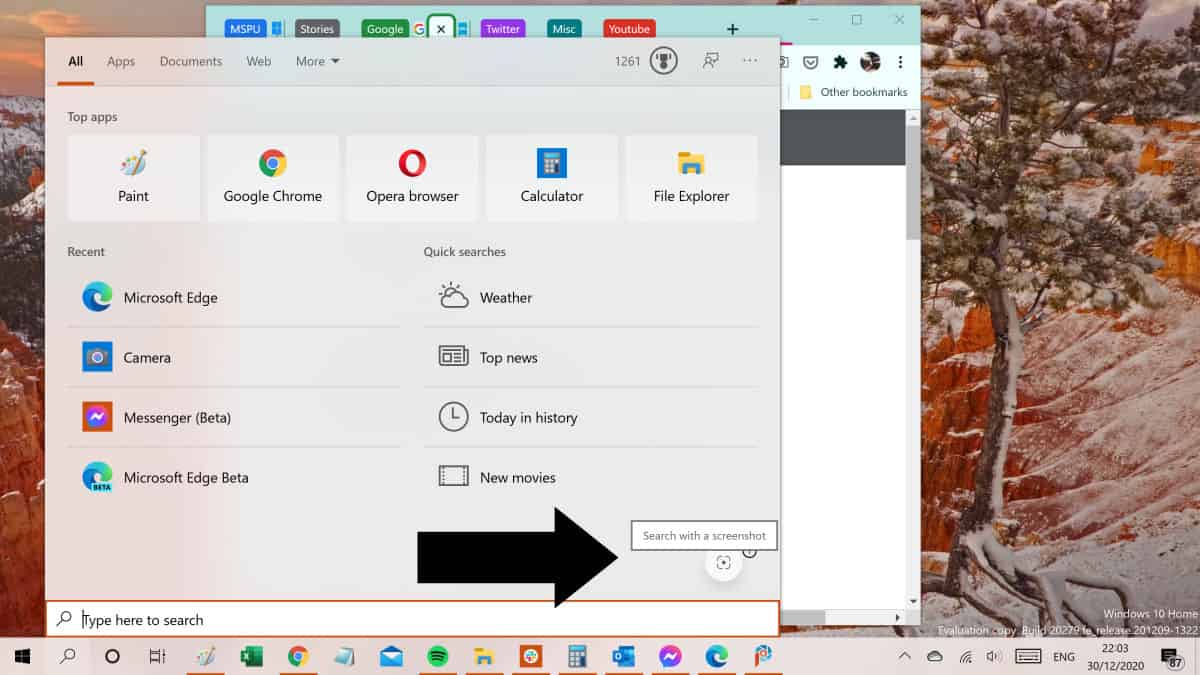Click the Chrome extensions puzzle icon
Image resolution: width=1200 pixels, height=675 pixels.
pos(840,62)
